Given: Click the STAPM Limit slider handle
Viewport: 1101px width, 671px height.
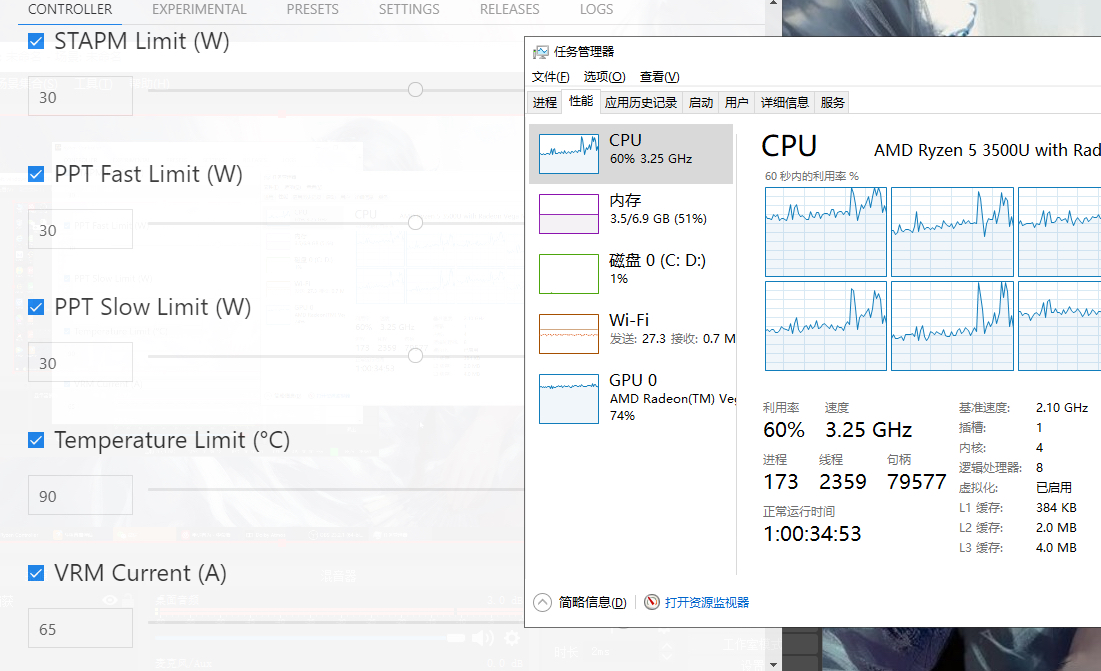Looking at the screenshot, I should click(416, 90).
